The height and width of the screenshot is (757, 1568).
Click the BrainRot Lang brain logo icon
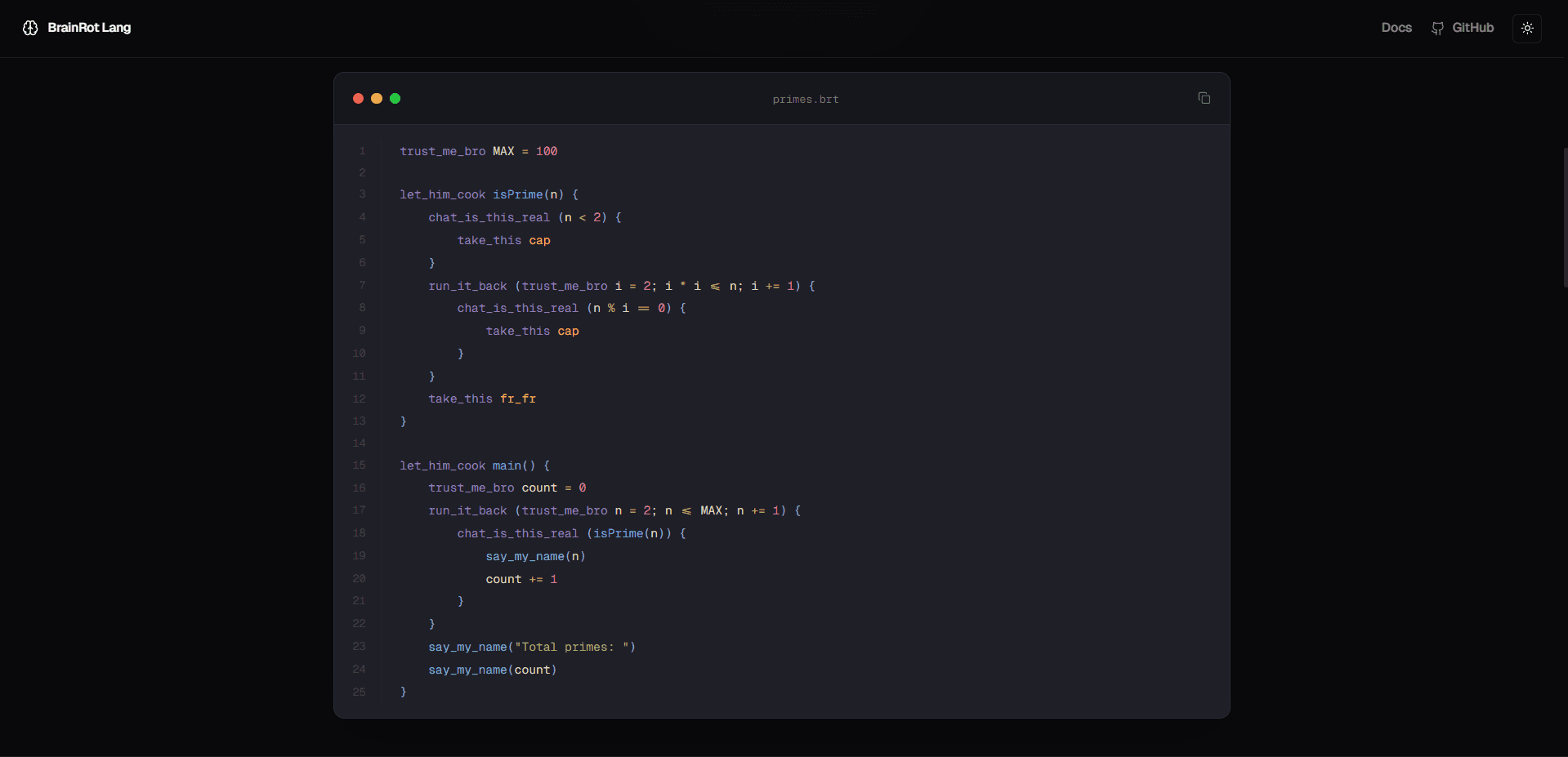point(30,28)
